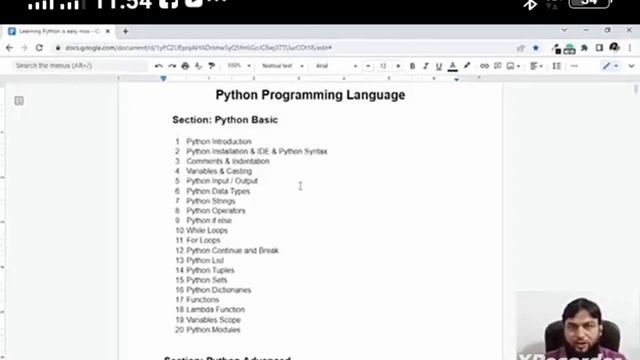Click the font size field
The width and height of the screenshot is (640, 360).
coord(383,66)
